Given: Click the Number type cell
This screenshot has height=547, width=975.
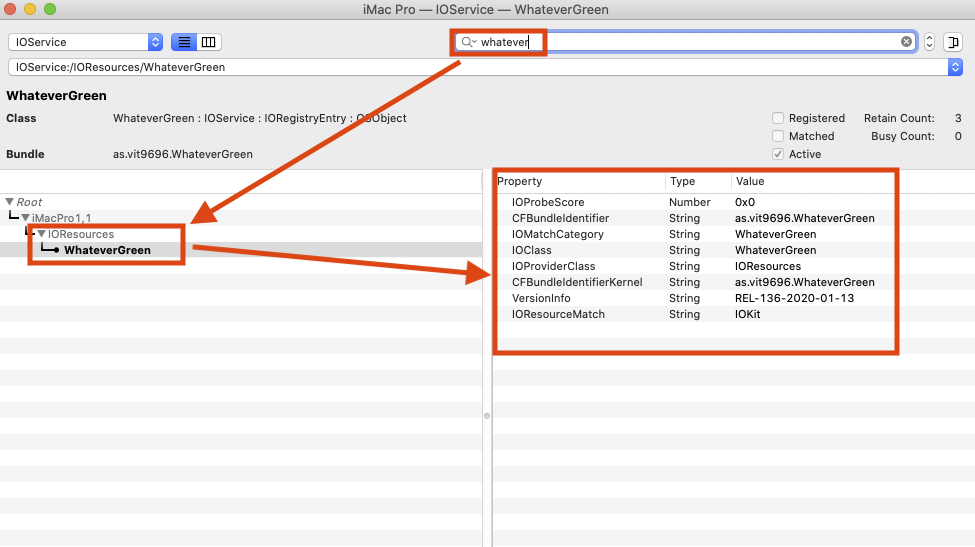Looking at the screenshot, I should (690, 202).
